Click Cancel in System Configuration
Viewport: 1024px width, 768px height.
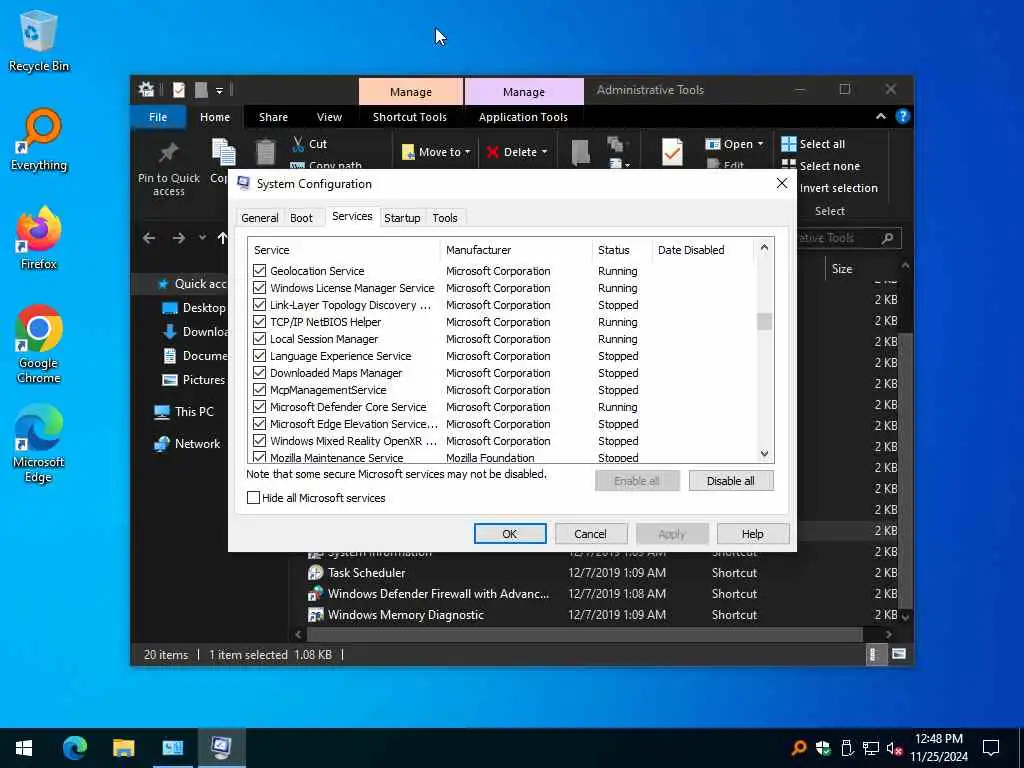pos(590,534)
